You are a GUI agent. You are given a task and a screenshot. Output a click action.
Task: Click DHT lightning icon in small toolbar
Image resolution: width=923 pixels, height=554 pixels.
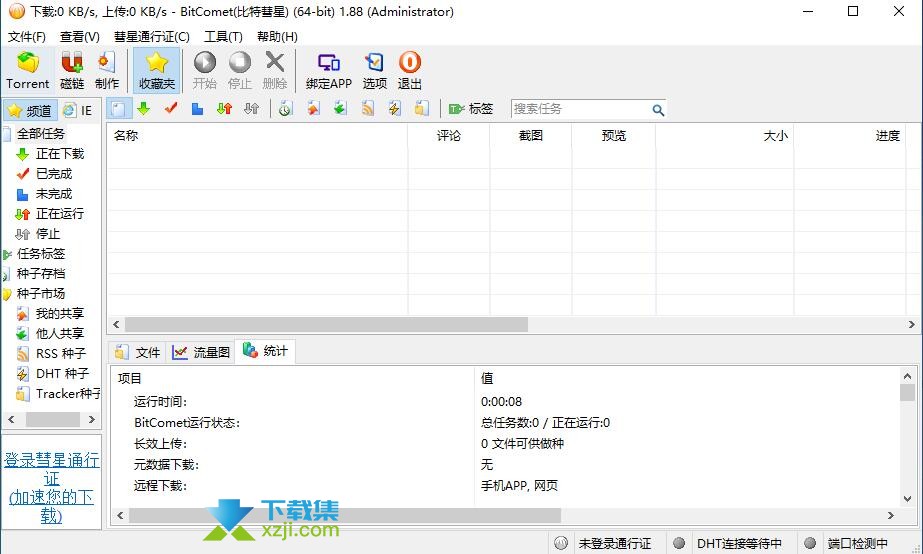click(394, 109)
